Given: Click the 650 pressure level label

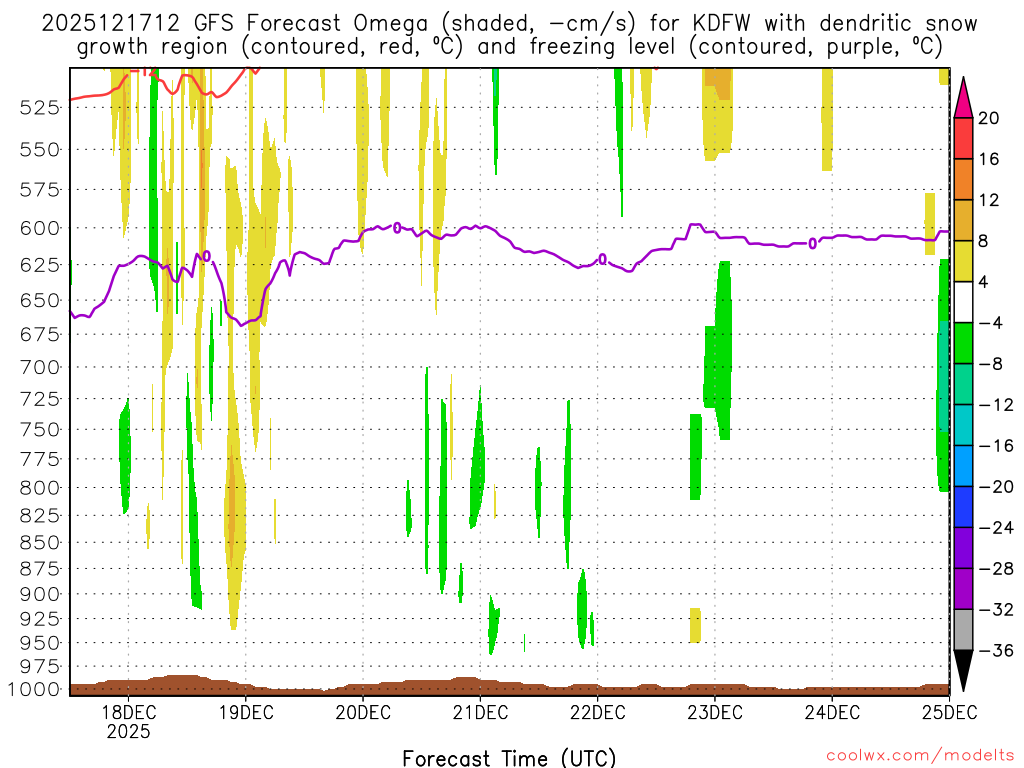Looking at the screenshot, I should (40, 300).
